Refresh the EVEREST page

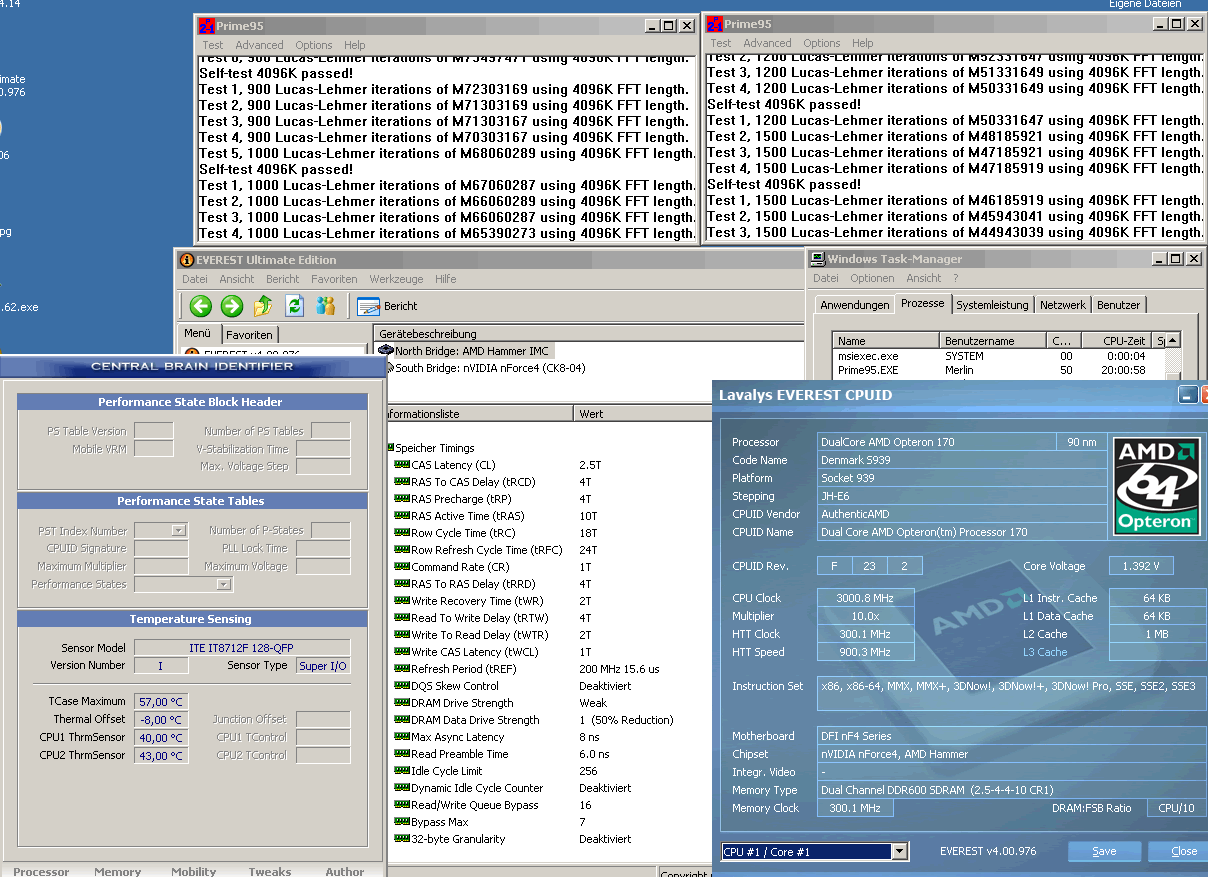coord(294,305)
